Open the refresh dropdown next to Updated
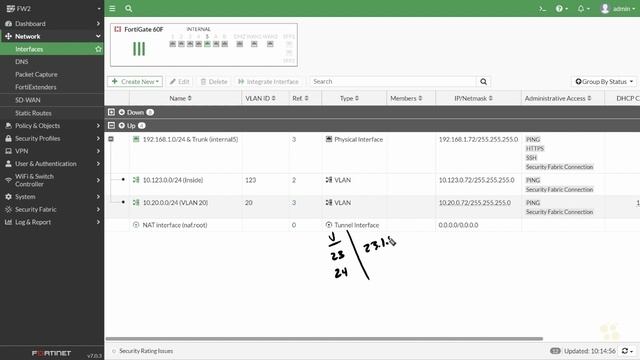The width and height of the screenshot is (640, 360). pyautogui.click(x=627, y=351)
